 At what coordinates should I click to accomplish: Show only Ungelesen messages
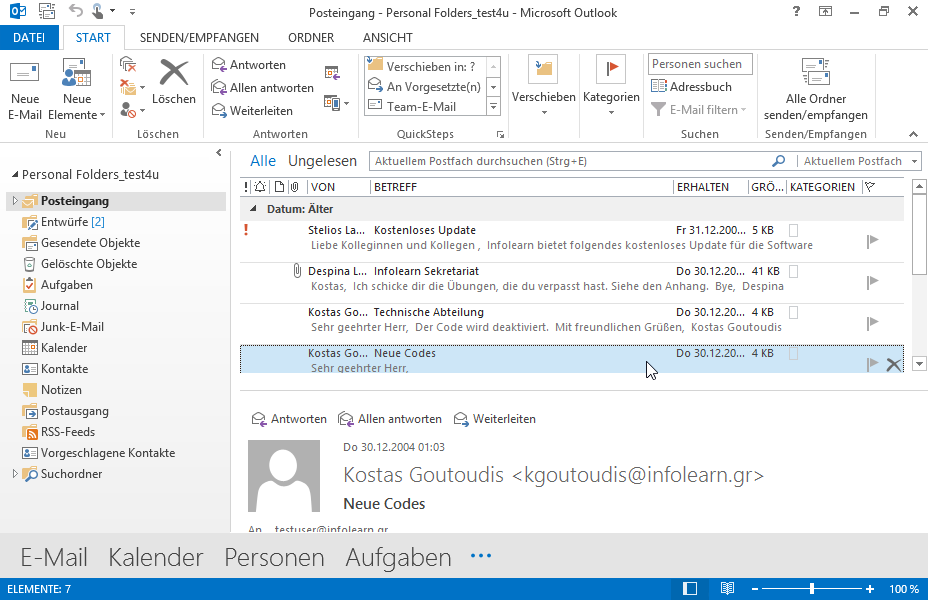[x=322, y=161]
